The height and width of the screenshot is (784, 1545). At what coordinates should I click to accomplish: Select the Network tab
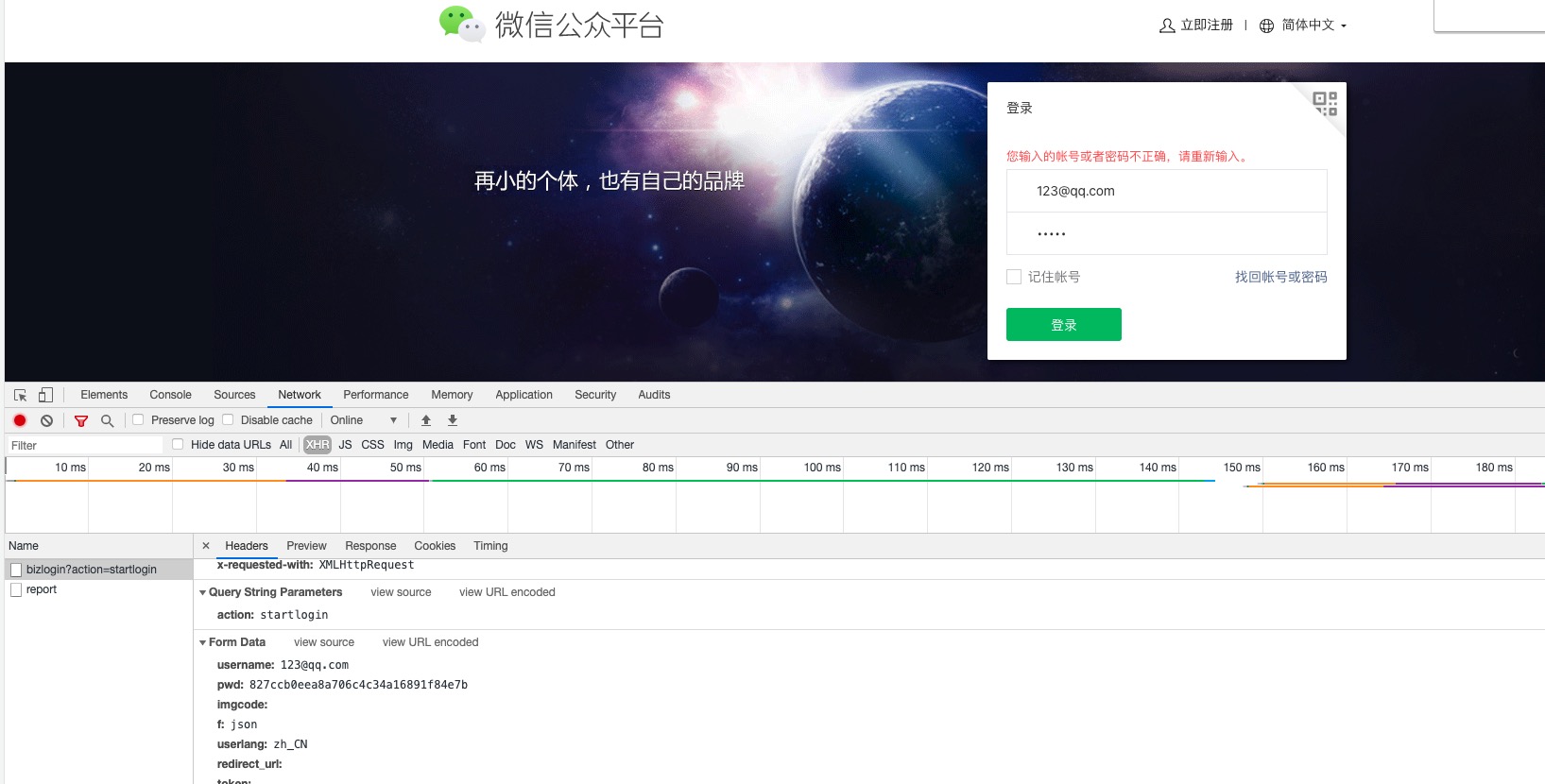300,395
